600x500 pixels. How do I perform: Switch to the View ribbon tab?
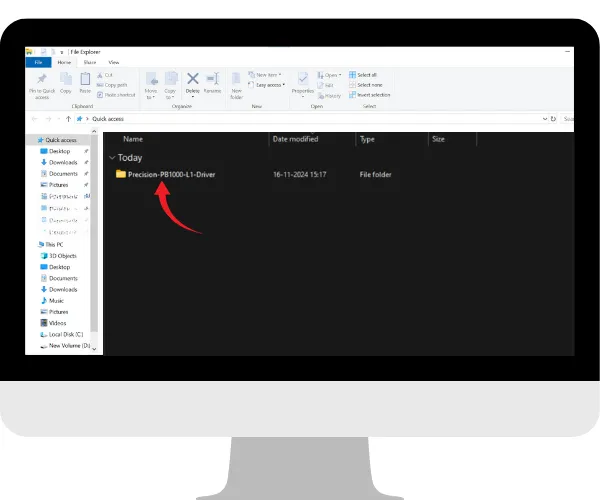114,62
